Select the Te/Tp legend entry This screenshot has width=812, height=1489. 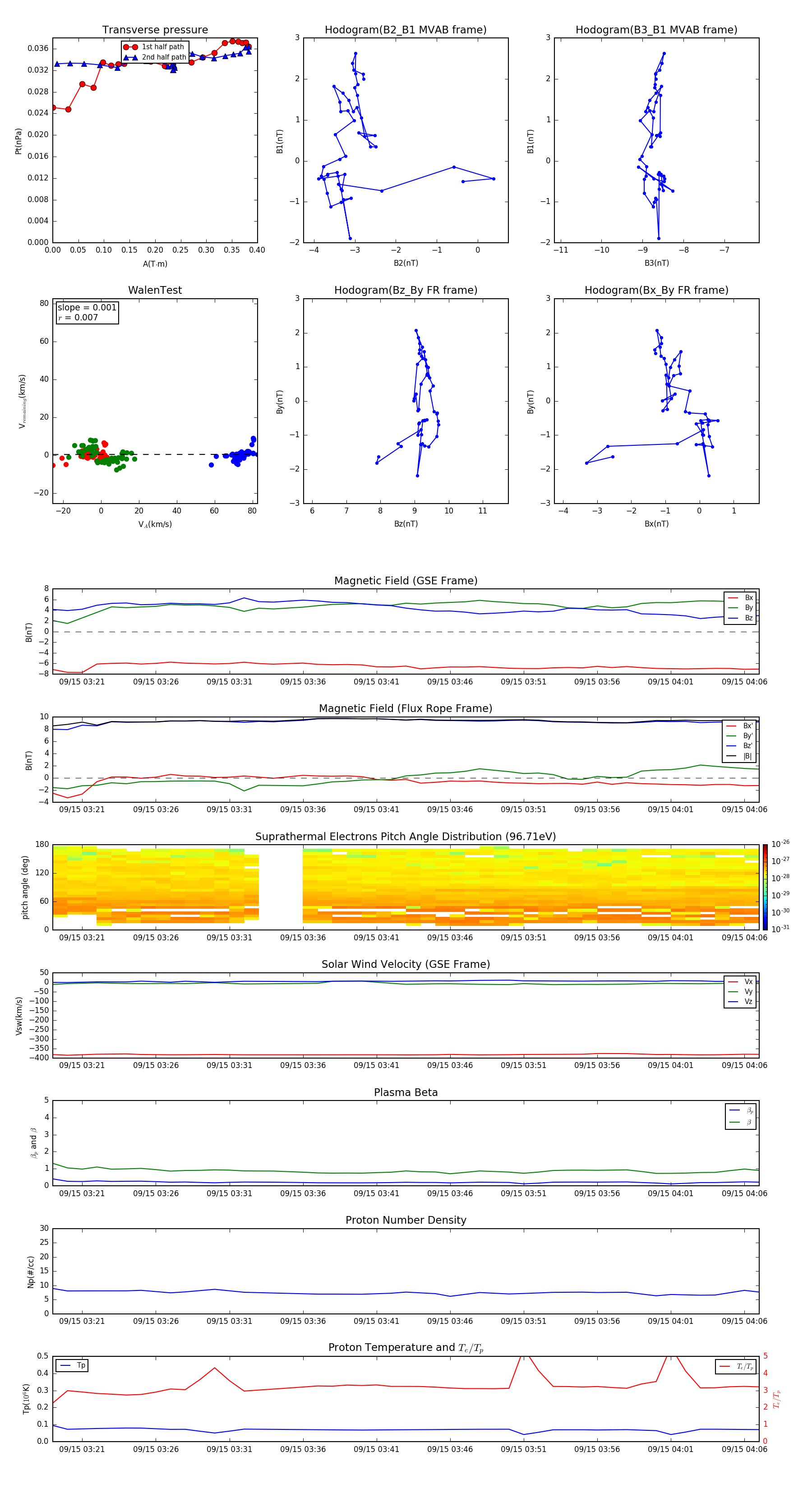(x=736, y=1366)
